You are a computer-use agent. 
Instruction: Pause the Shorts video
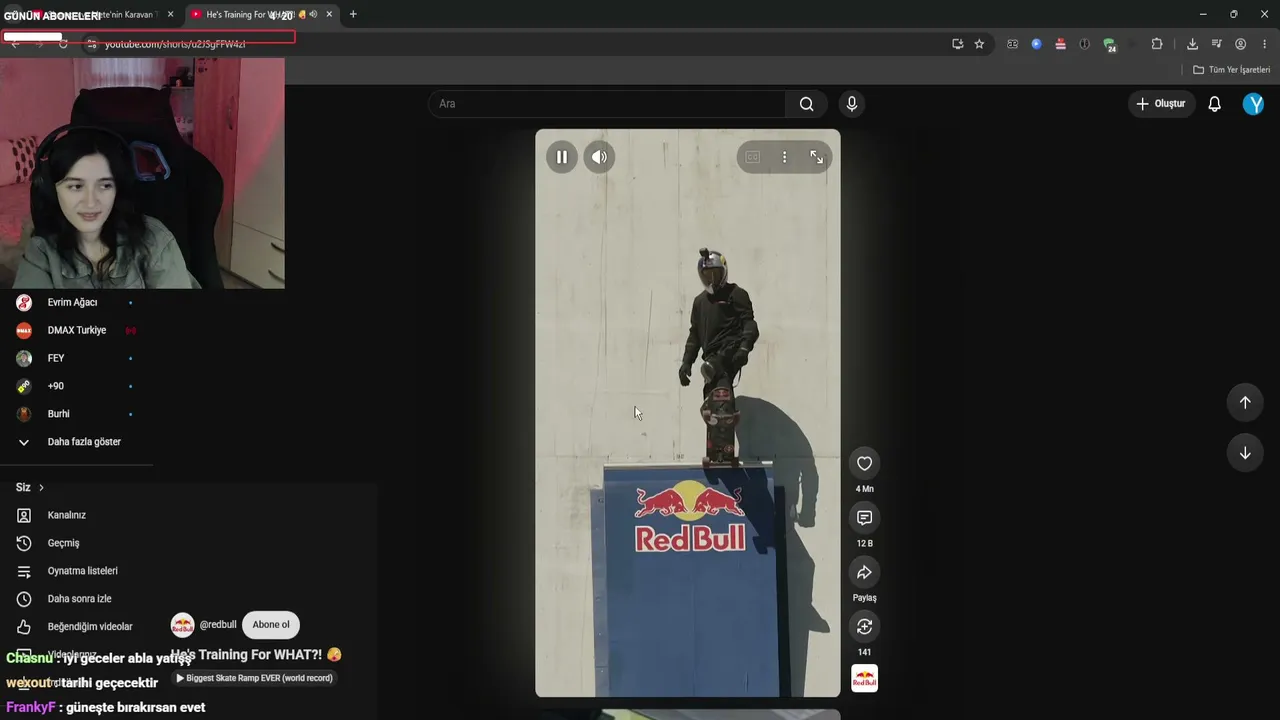click(562, 157)
